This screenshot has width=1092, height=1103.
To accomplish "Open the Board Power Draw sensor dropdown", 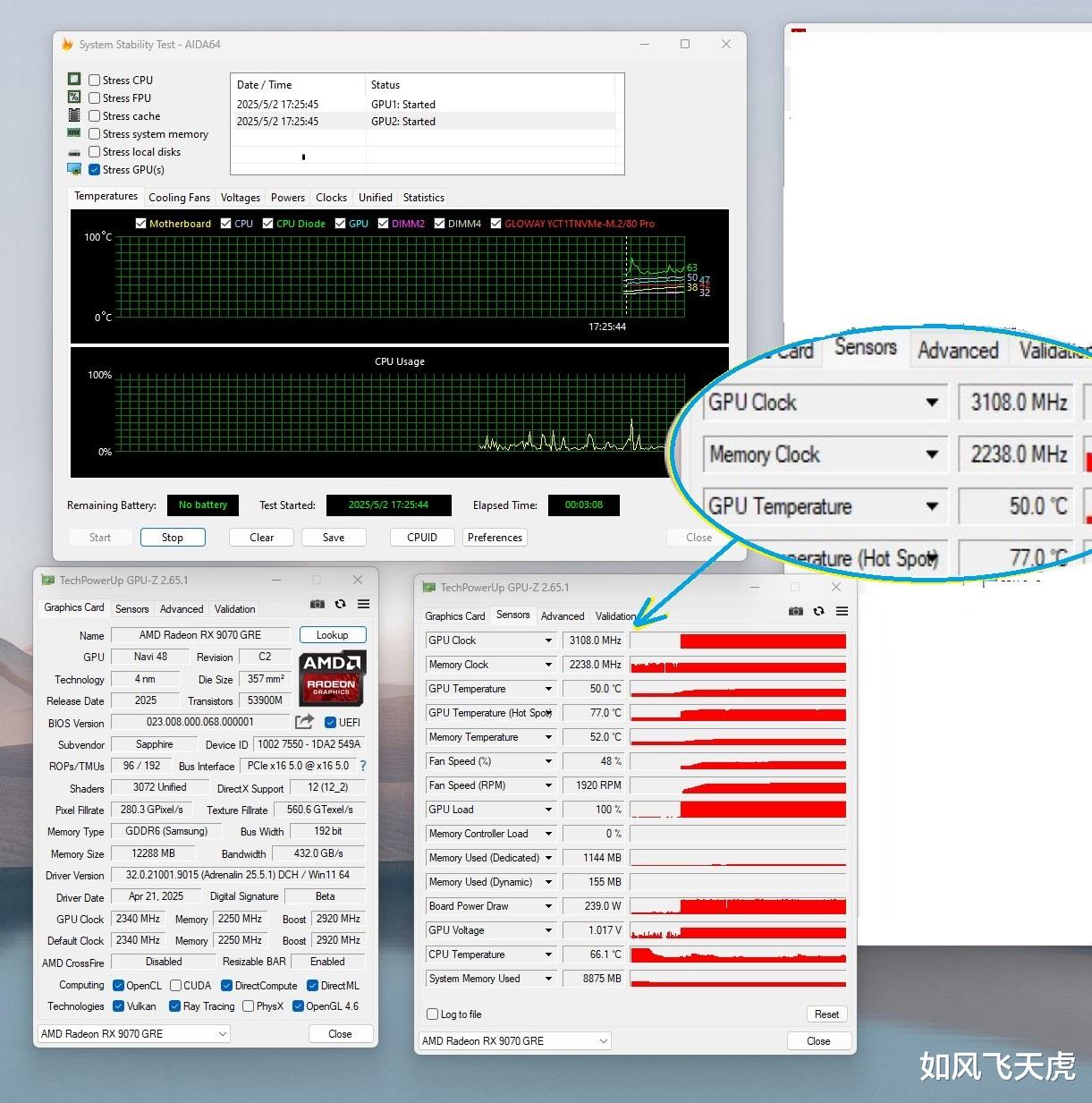I will (548, 906).
